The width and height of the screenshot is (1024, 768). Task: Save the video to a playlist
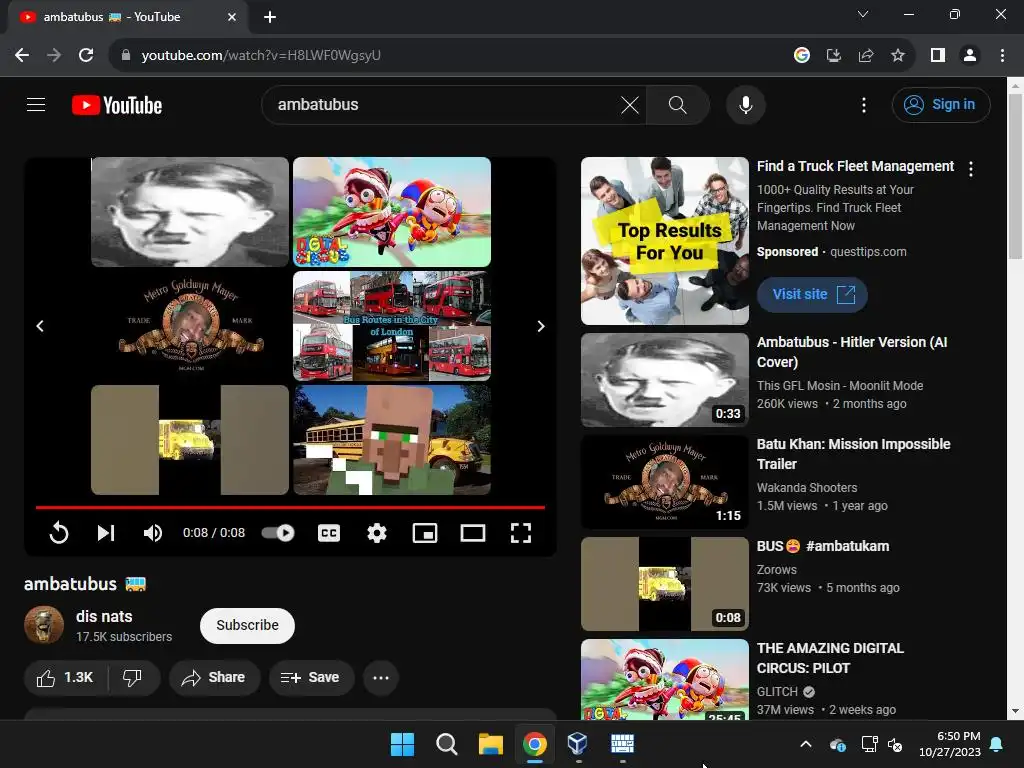coord(312,678)
